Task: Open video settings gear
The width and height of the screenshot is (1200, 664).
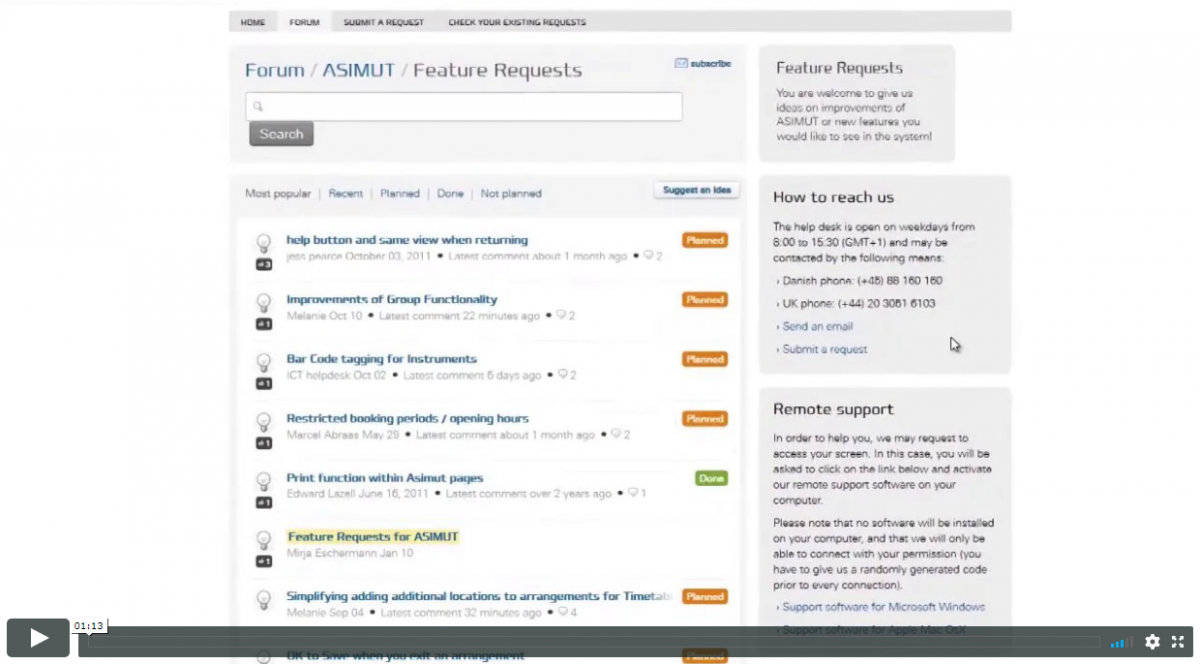Action: point(1152,642)
